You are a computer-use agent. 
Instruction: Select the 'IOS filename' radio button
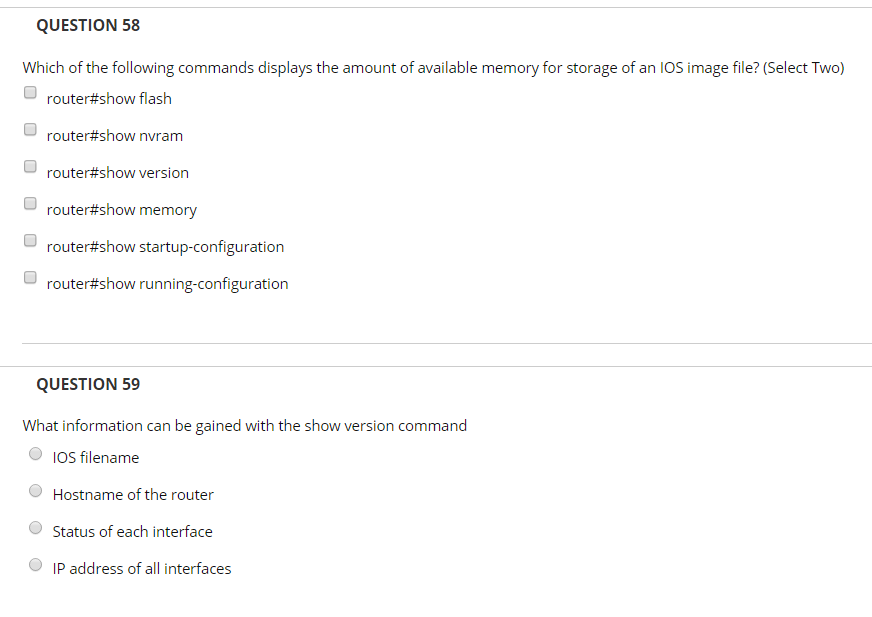[36, 453]
